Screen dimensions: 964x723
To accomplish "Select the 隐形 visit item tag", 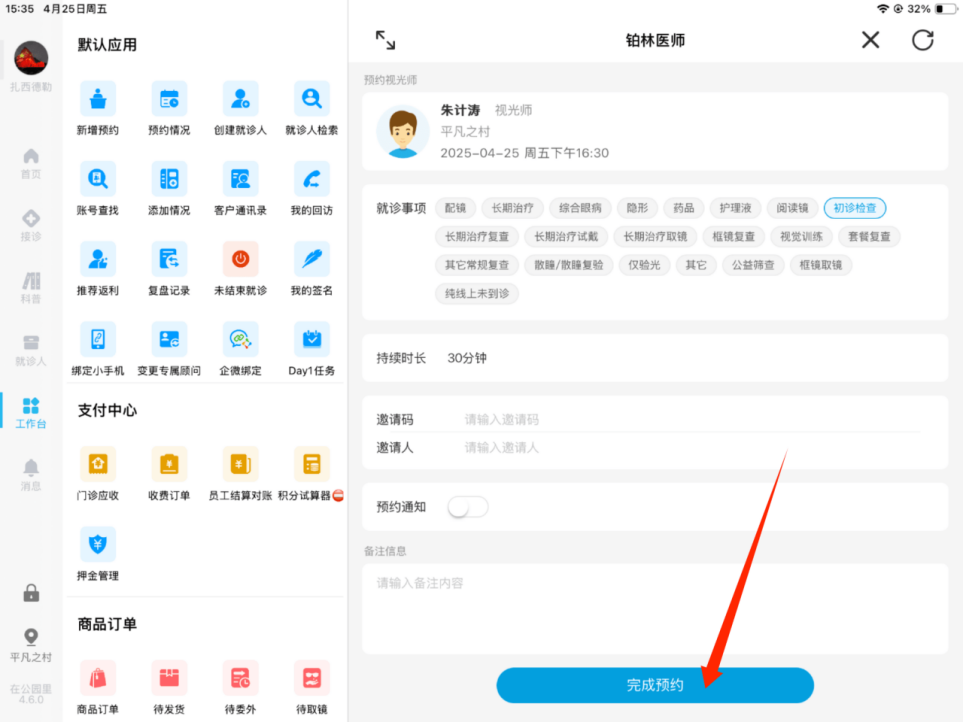I will coord(637,208).
